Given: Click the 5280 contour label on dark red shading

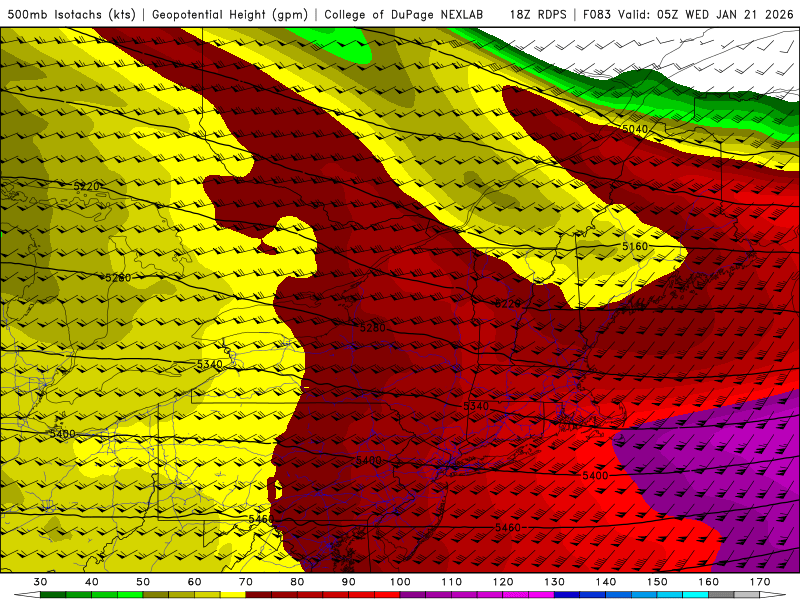Looking at the screenshot, I should (x=373, y=328).
